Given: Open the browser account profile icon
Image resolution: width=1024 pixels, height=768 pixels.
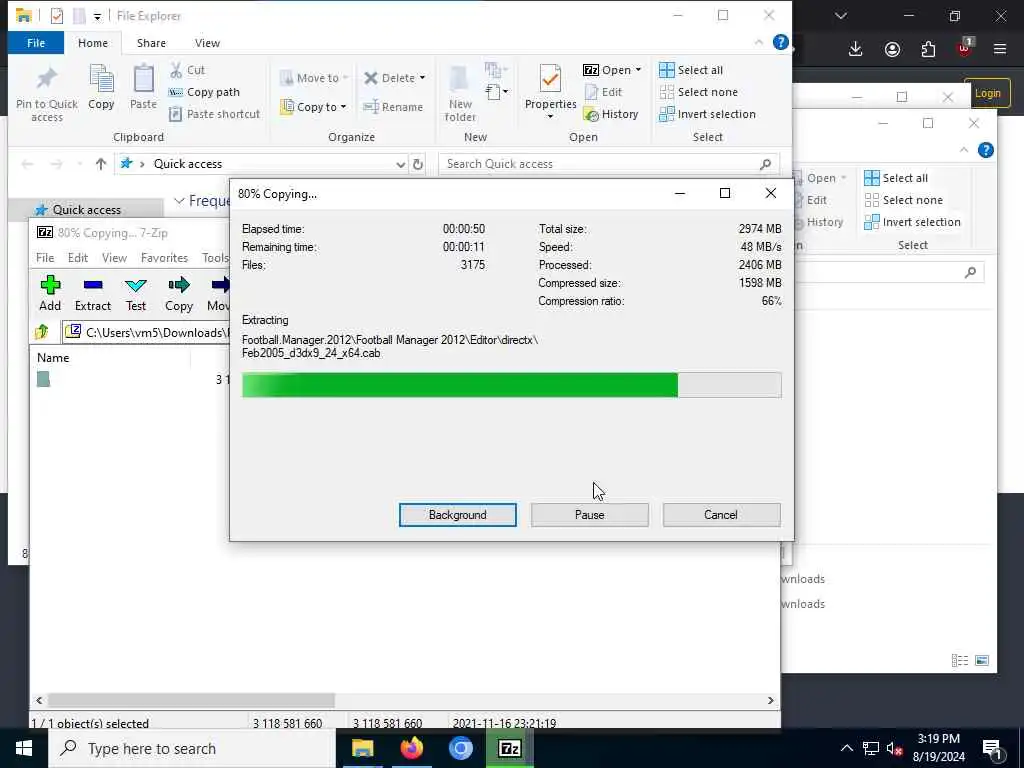Looking at the screenshot, I should click(892, 49).
